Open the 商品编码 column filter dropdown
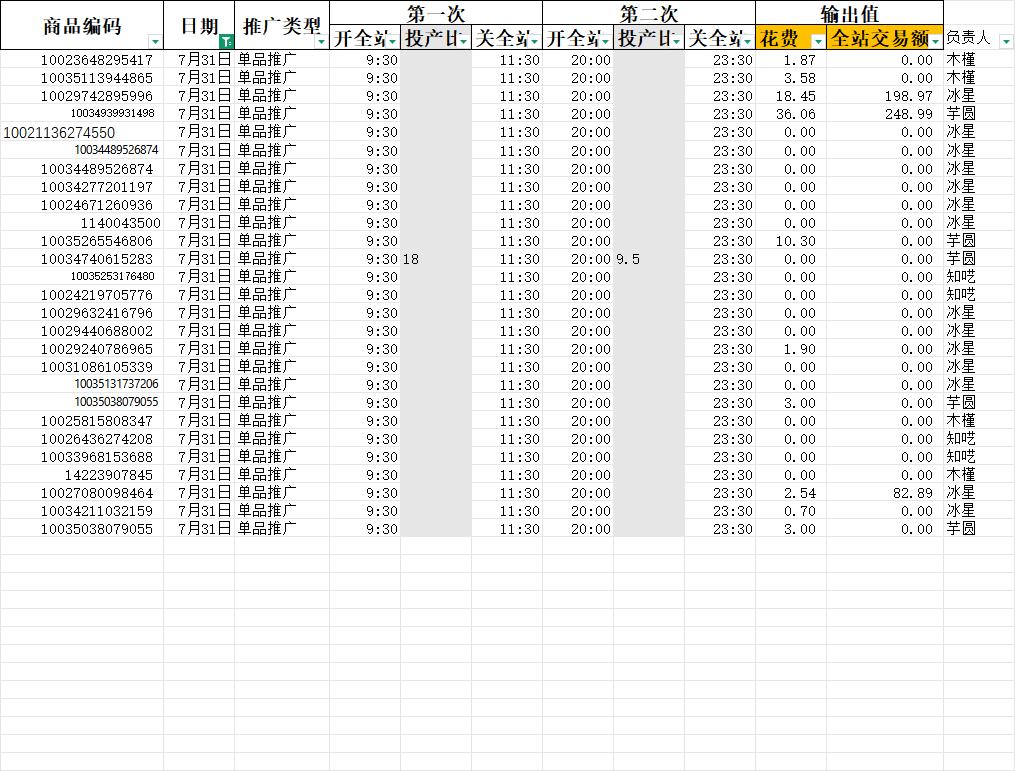 click(x=155, y=42)
